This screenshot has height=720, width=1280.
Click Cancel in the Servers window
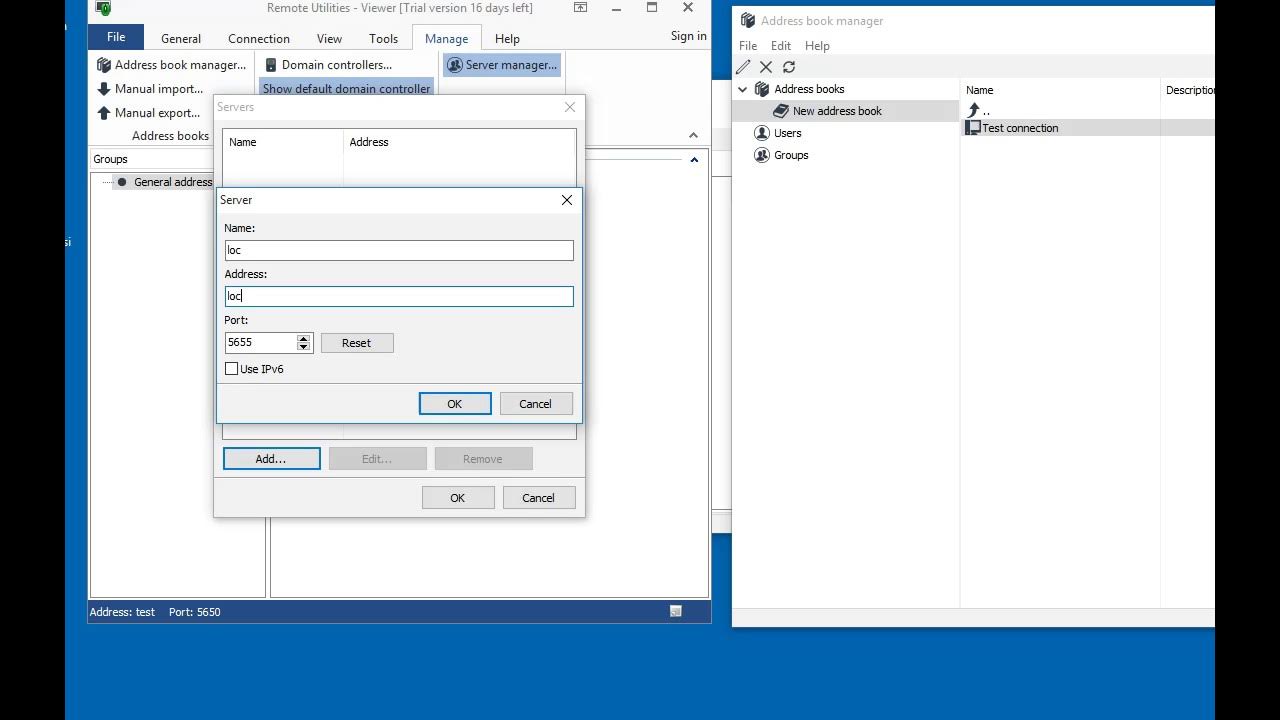point(538,498)
